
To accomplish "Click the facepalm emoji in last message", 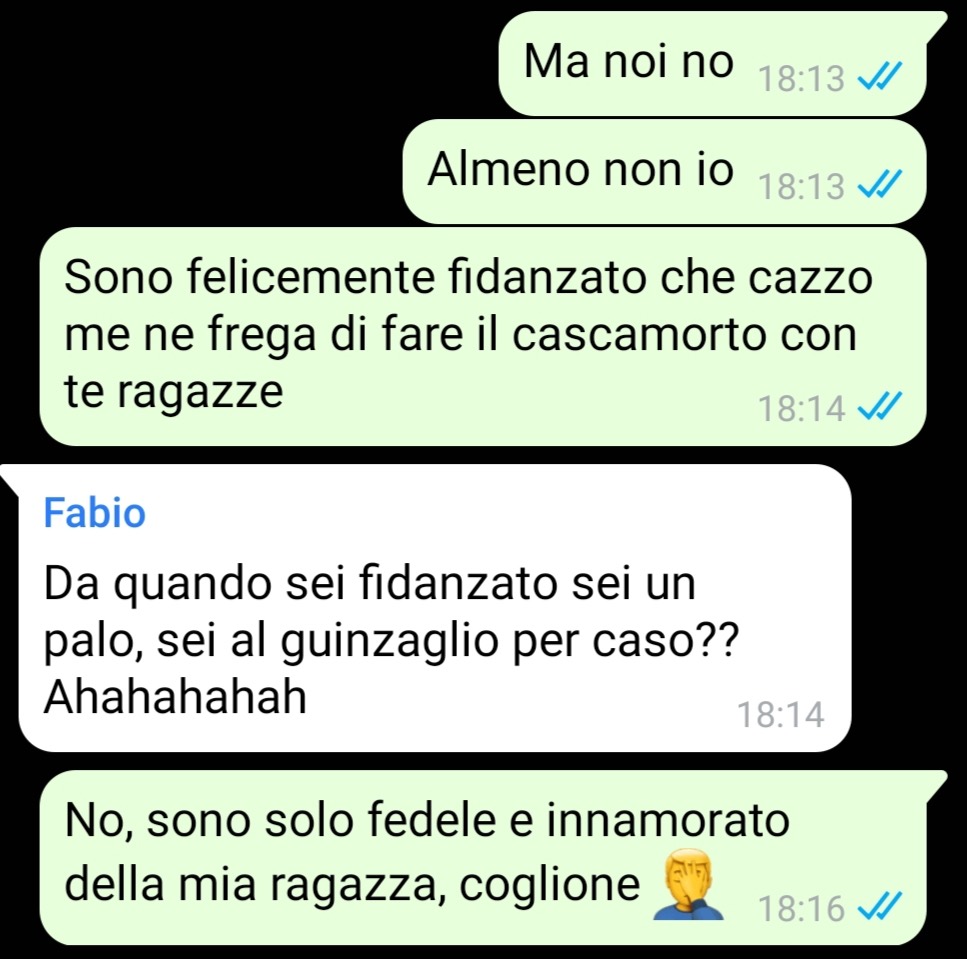I will coord(688,884).
